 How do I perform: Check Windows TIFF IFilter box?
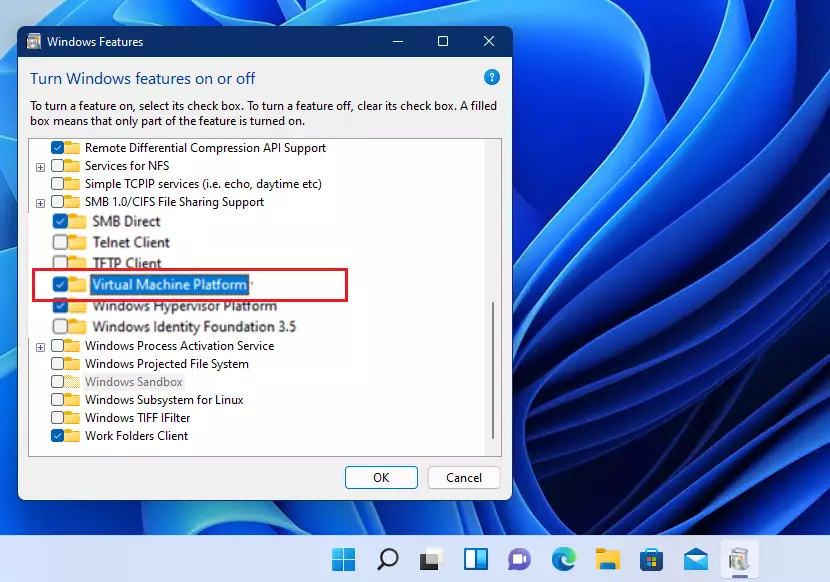[57, 418]
